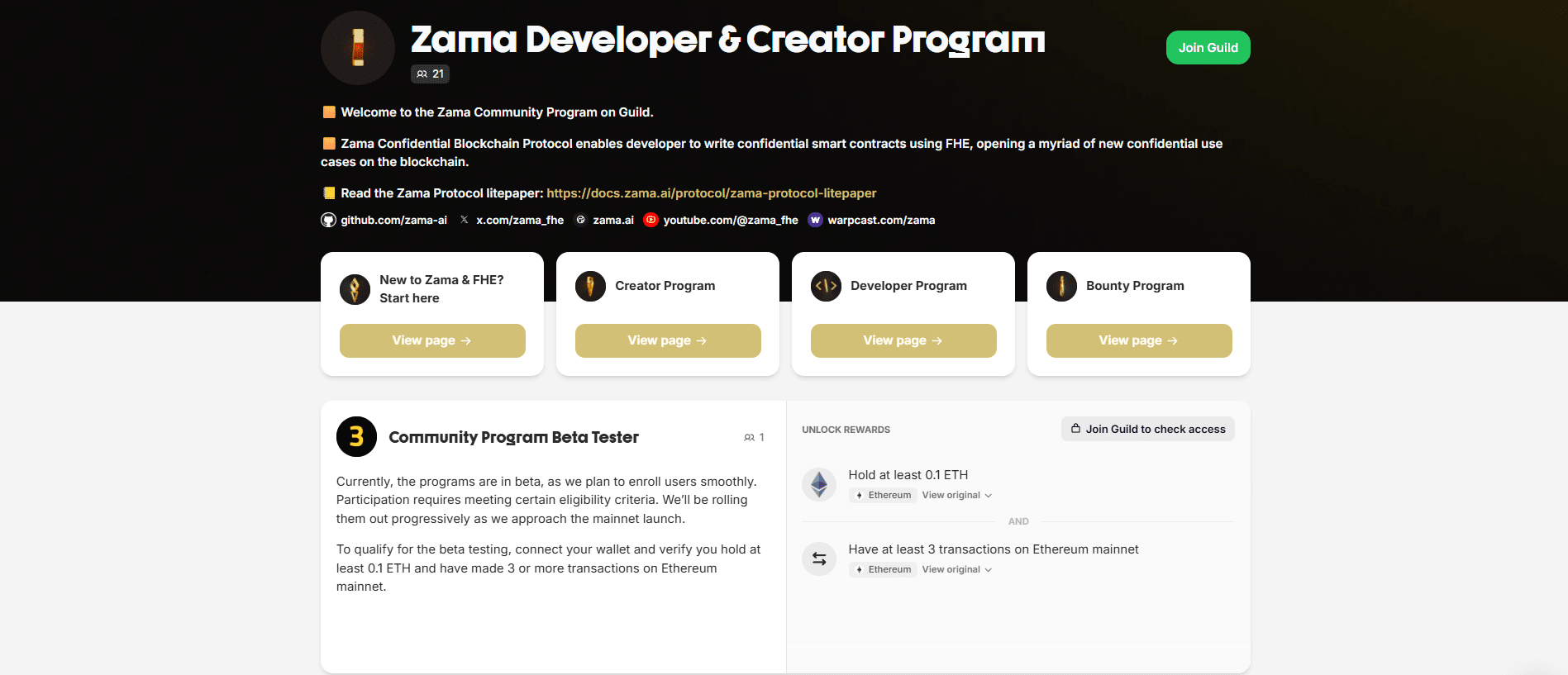
Task: Expand View original under the transactions requirement
Action: pos(956,570)
